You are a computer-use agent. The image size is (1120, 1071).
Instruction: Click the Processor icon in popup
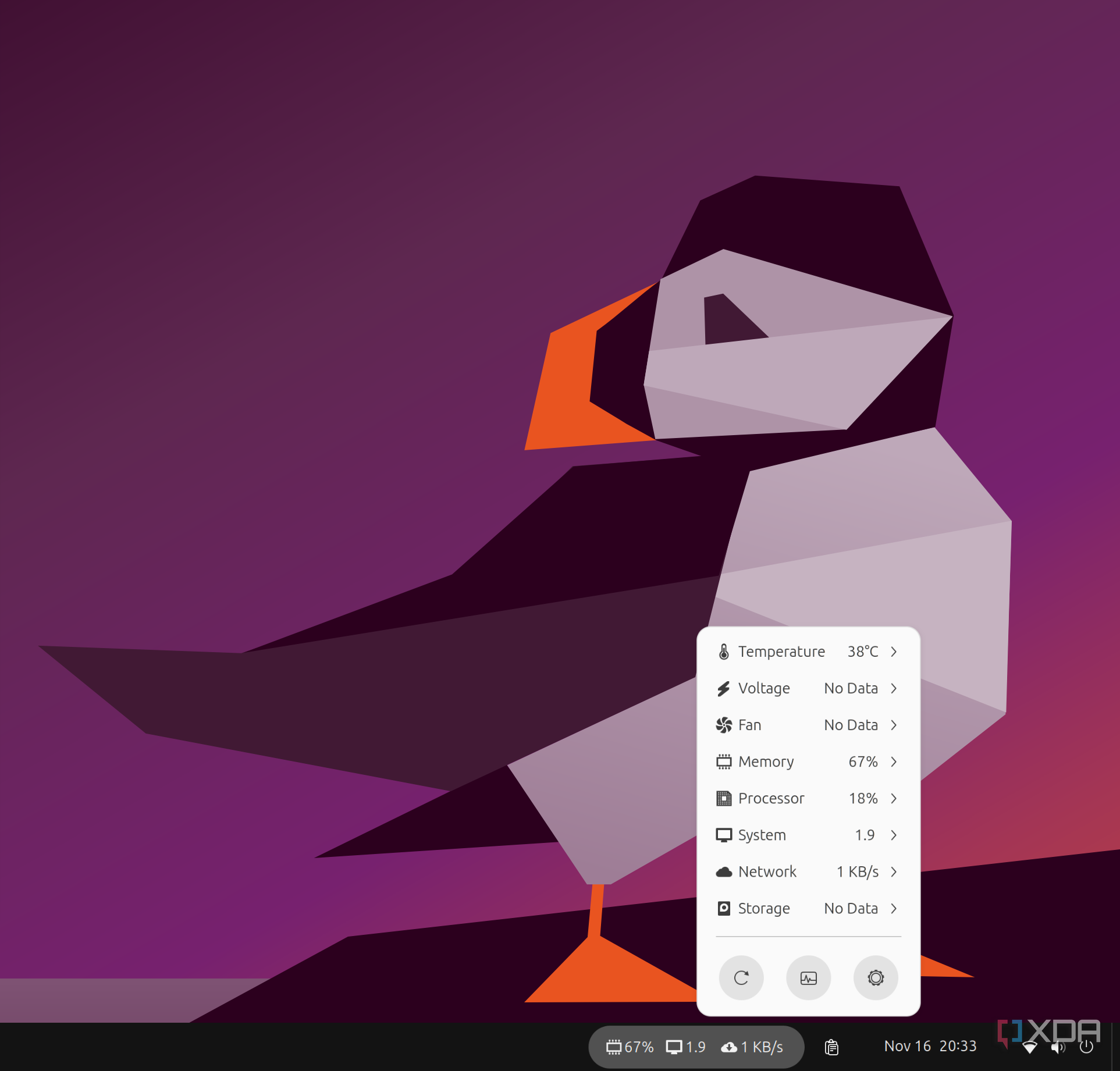724,798
